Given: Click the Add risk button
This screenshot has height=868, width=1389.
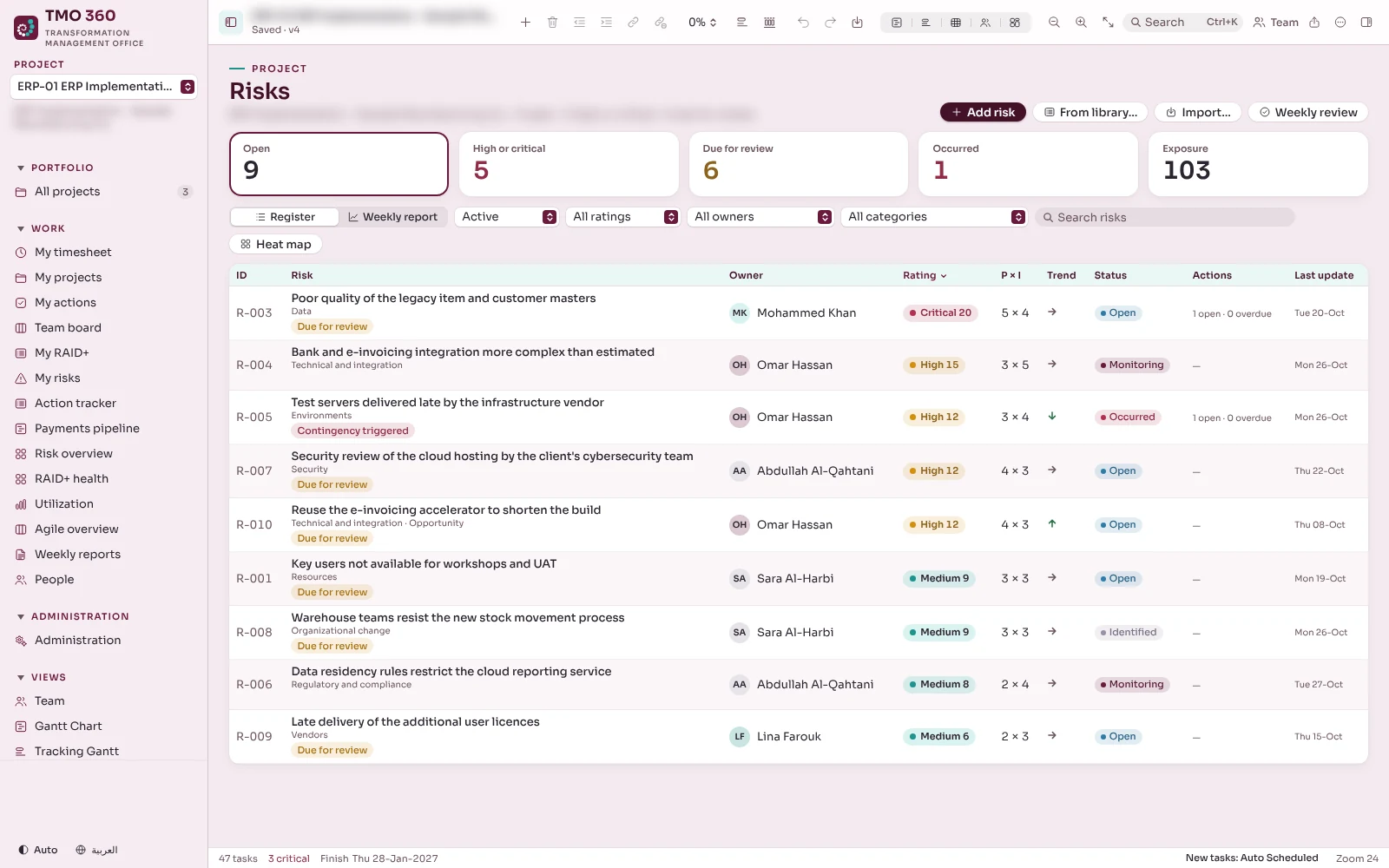Looking at the screenshot, I should pos(983,112).
